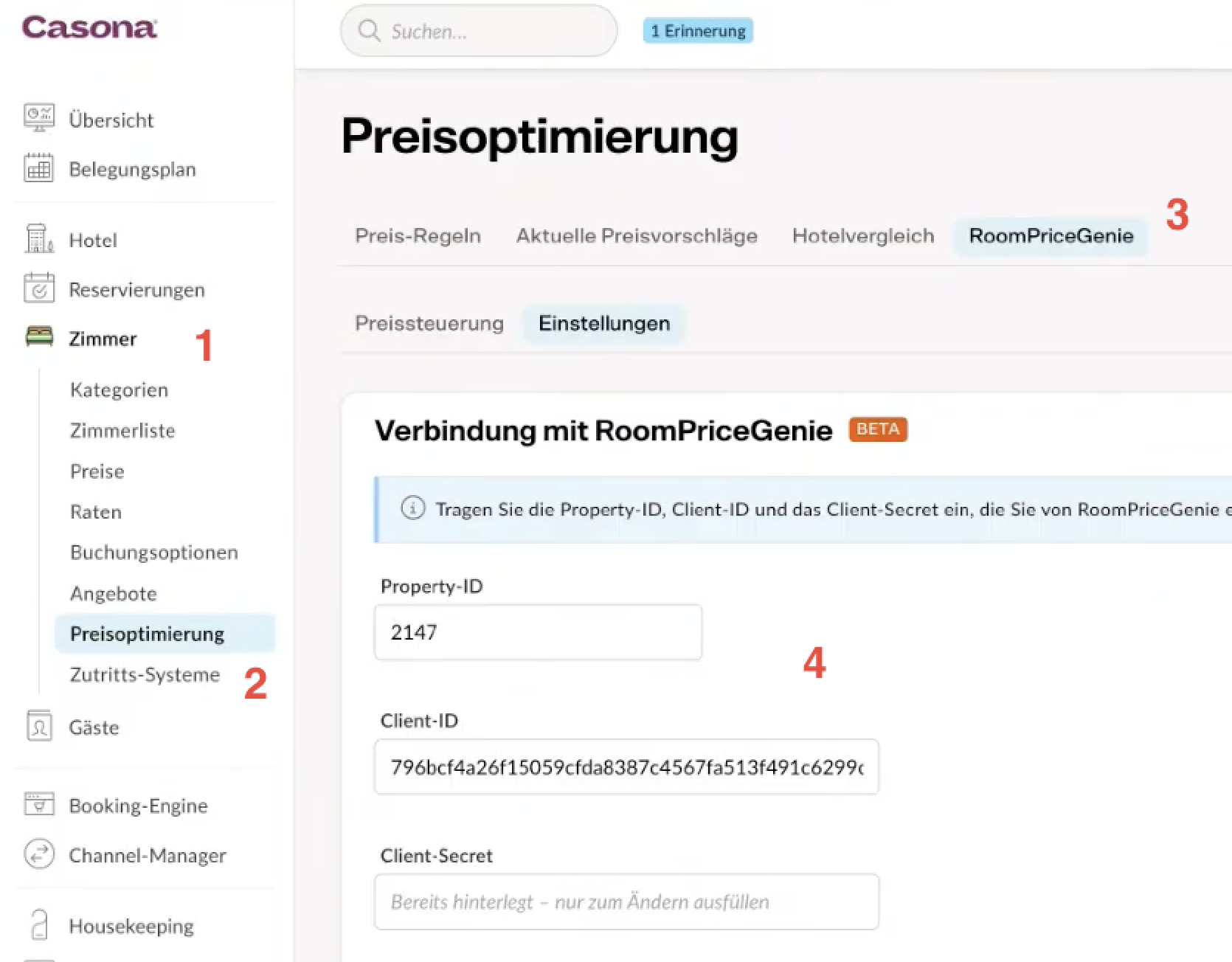Click the Client-Secret input field
Screen dimensions: 1232x962
point(626,902)
